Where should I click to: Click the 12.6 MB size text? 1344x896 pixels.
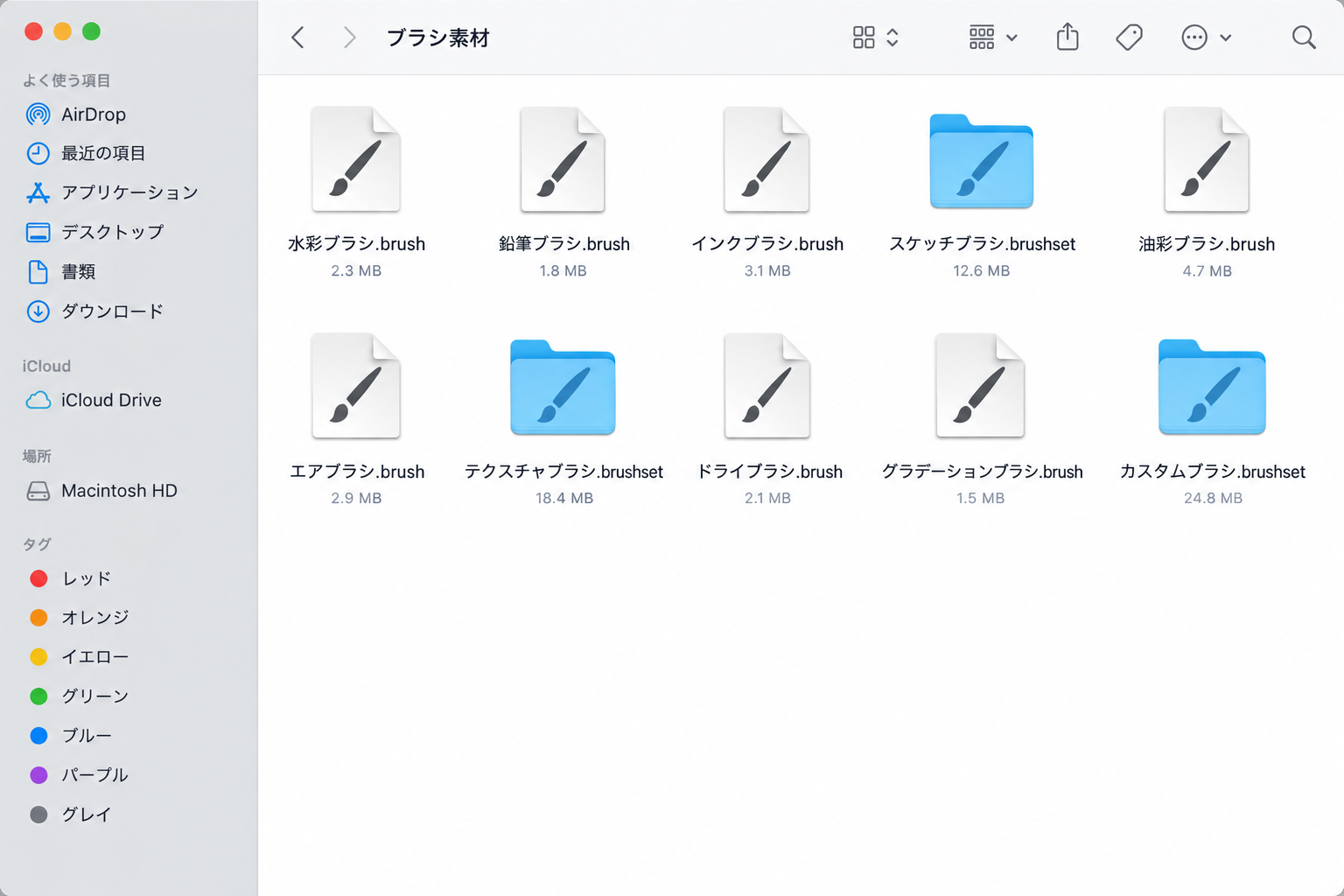click(x=982, y=271)
